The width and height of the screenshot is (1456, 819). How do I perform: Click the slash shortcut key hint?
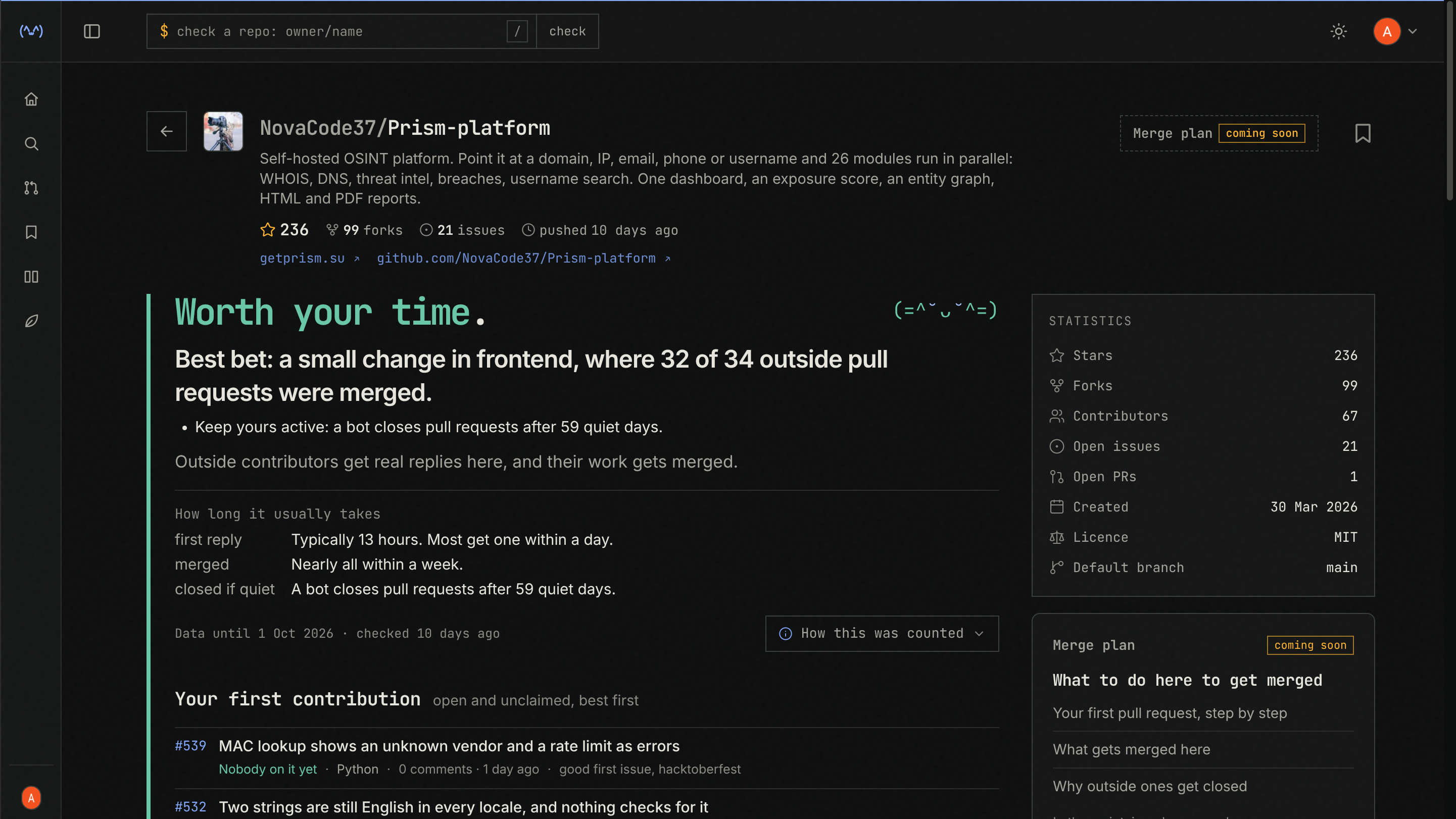[517, 31]
